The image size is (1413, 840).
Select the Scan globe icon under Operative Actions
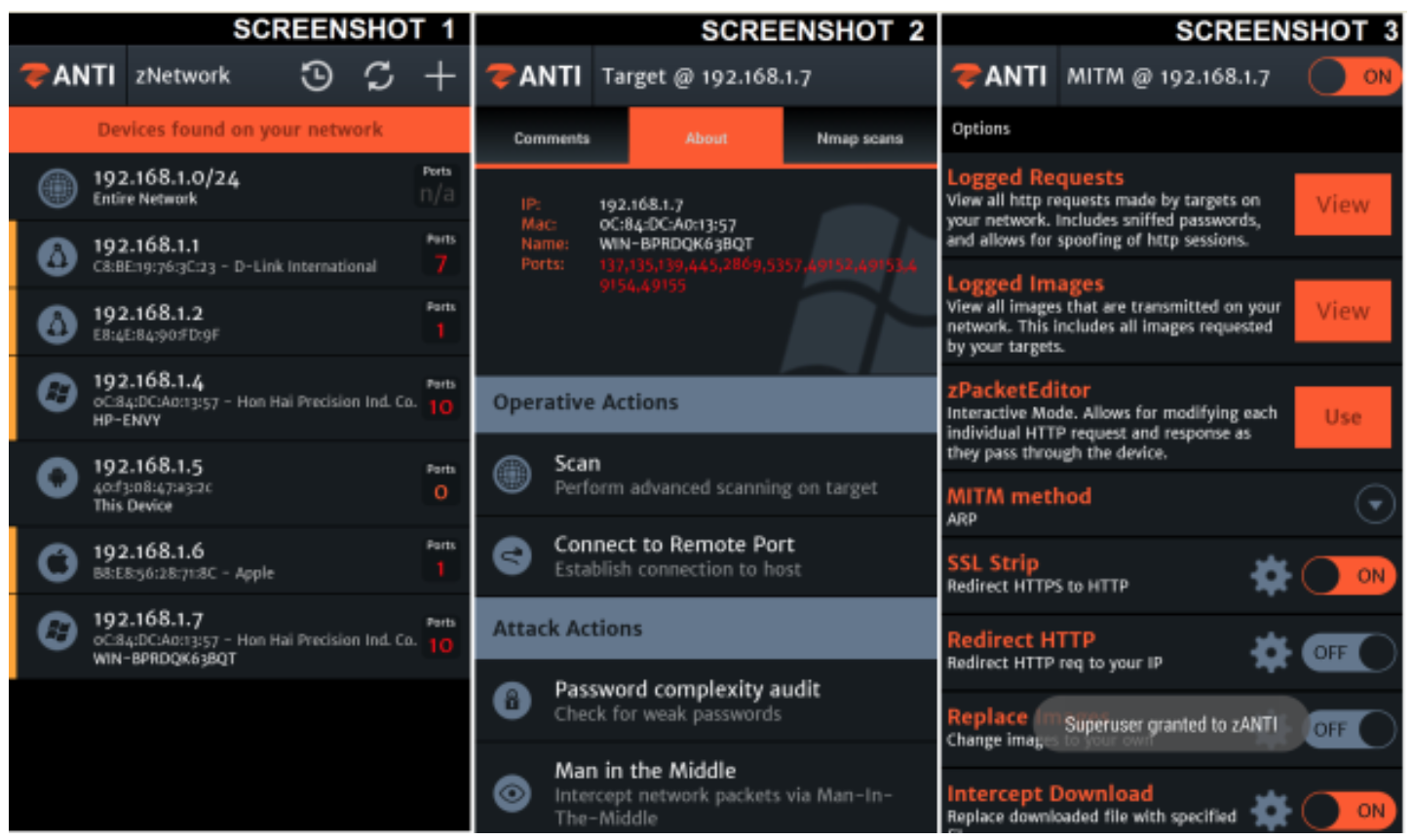tap(513, 475)
